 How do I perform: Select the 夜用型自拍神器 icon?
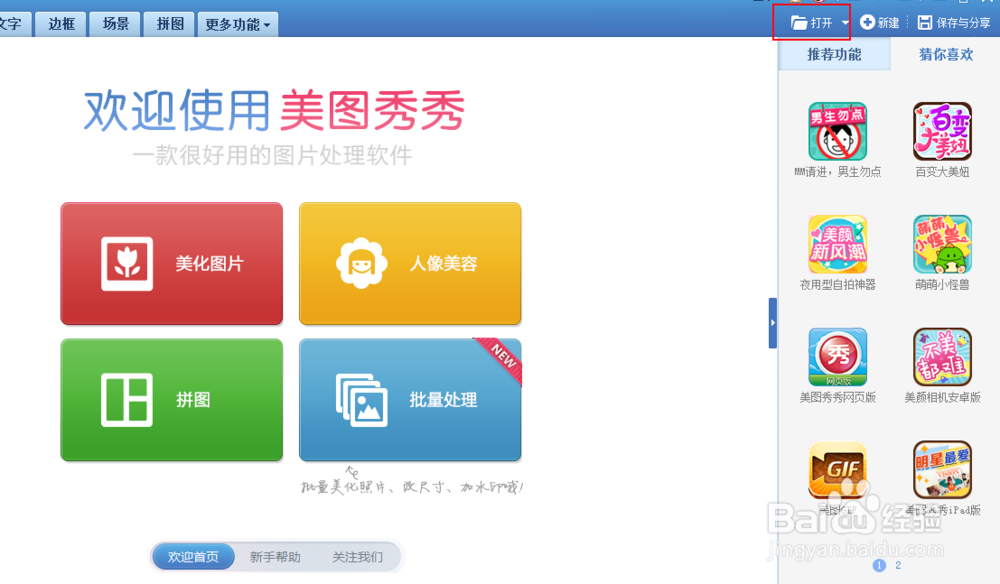pos(837,245)
